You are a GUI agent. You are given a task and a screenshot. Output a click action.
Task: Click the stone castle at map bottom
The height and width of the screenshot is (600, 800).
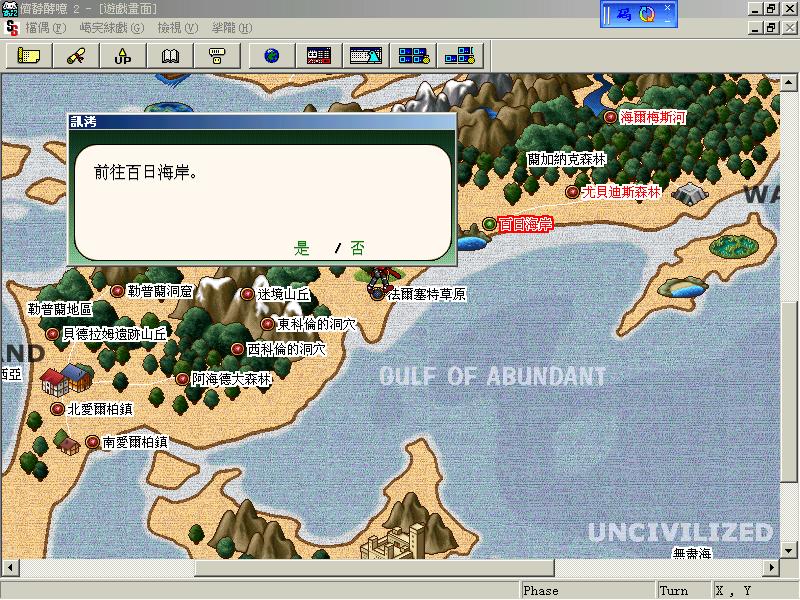tap(393, 542)
